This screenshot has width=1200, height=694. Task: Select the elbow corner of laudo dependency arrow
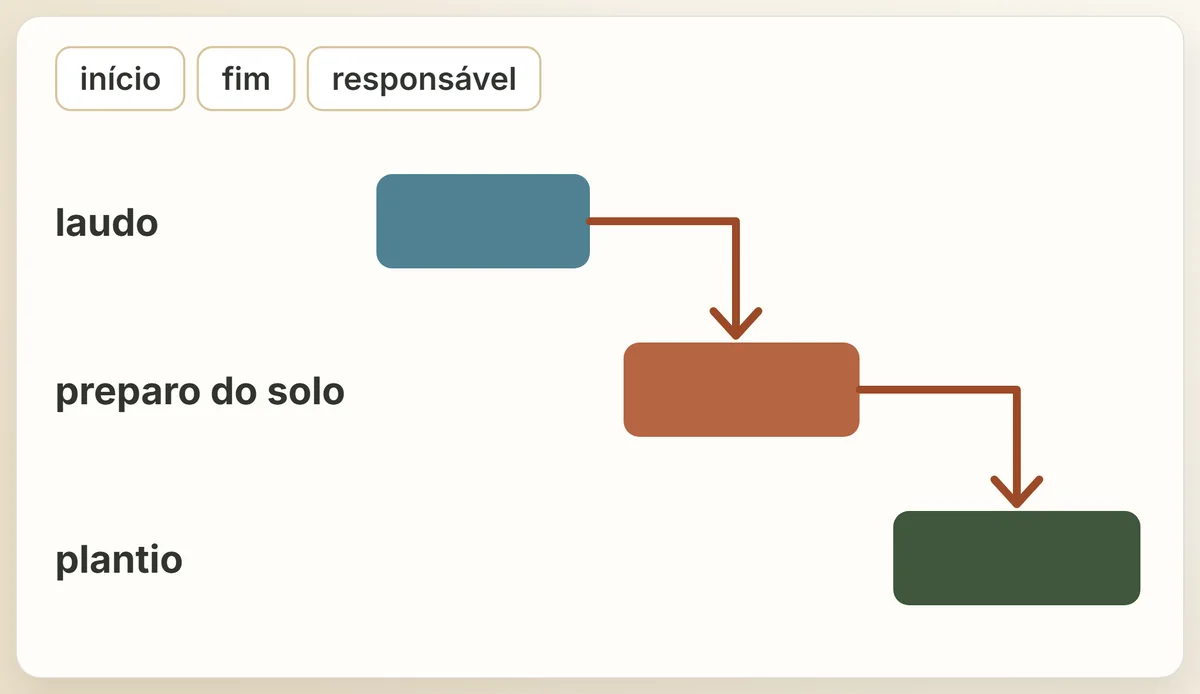735,222
